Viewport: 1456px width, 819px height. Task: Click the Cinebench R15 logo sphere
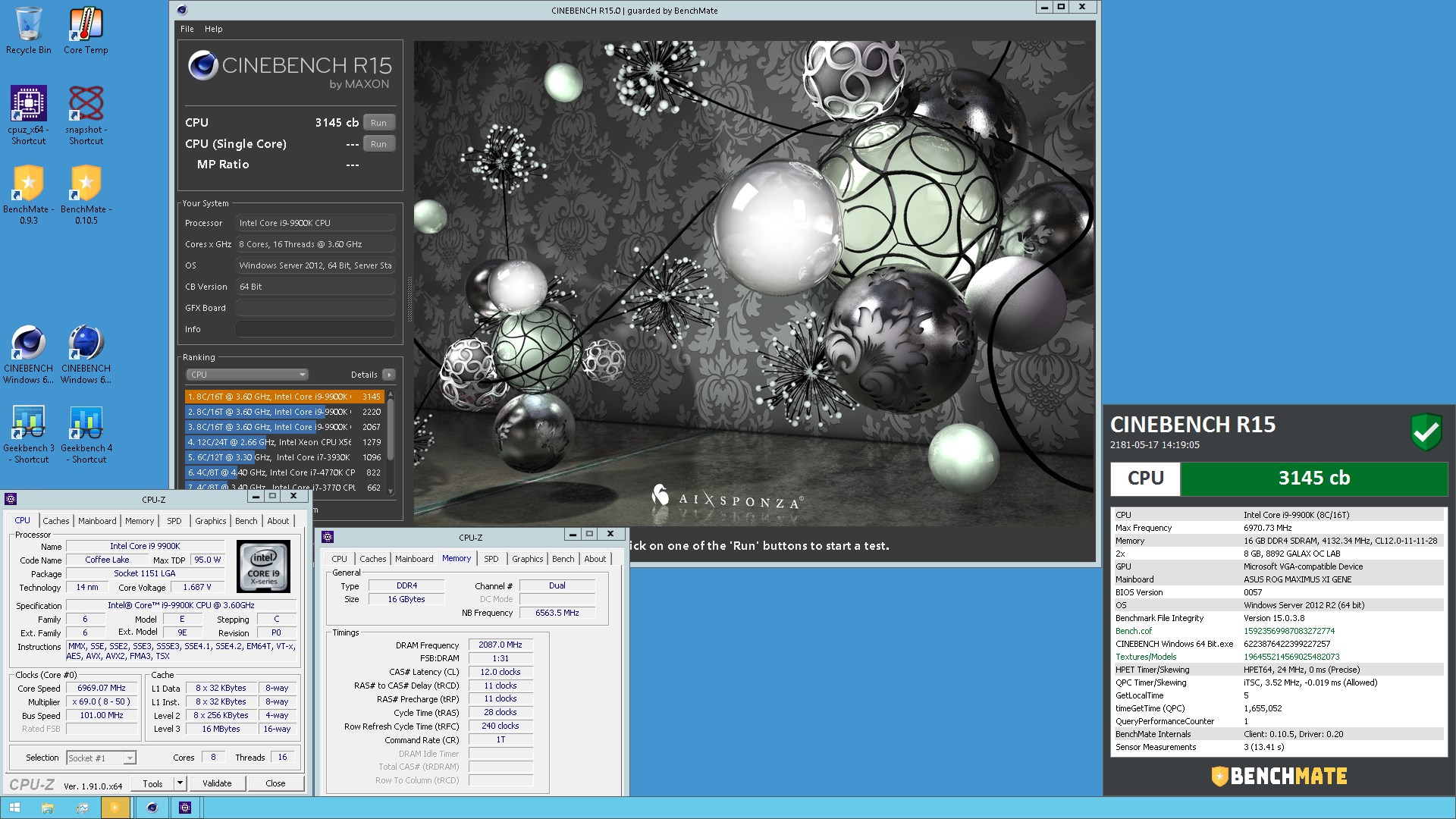click(202, 65)
